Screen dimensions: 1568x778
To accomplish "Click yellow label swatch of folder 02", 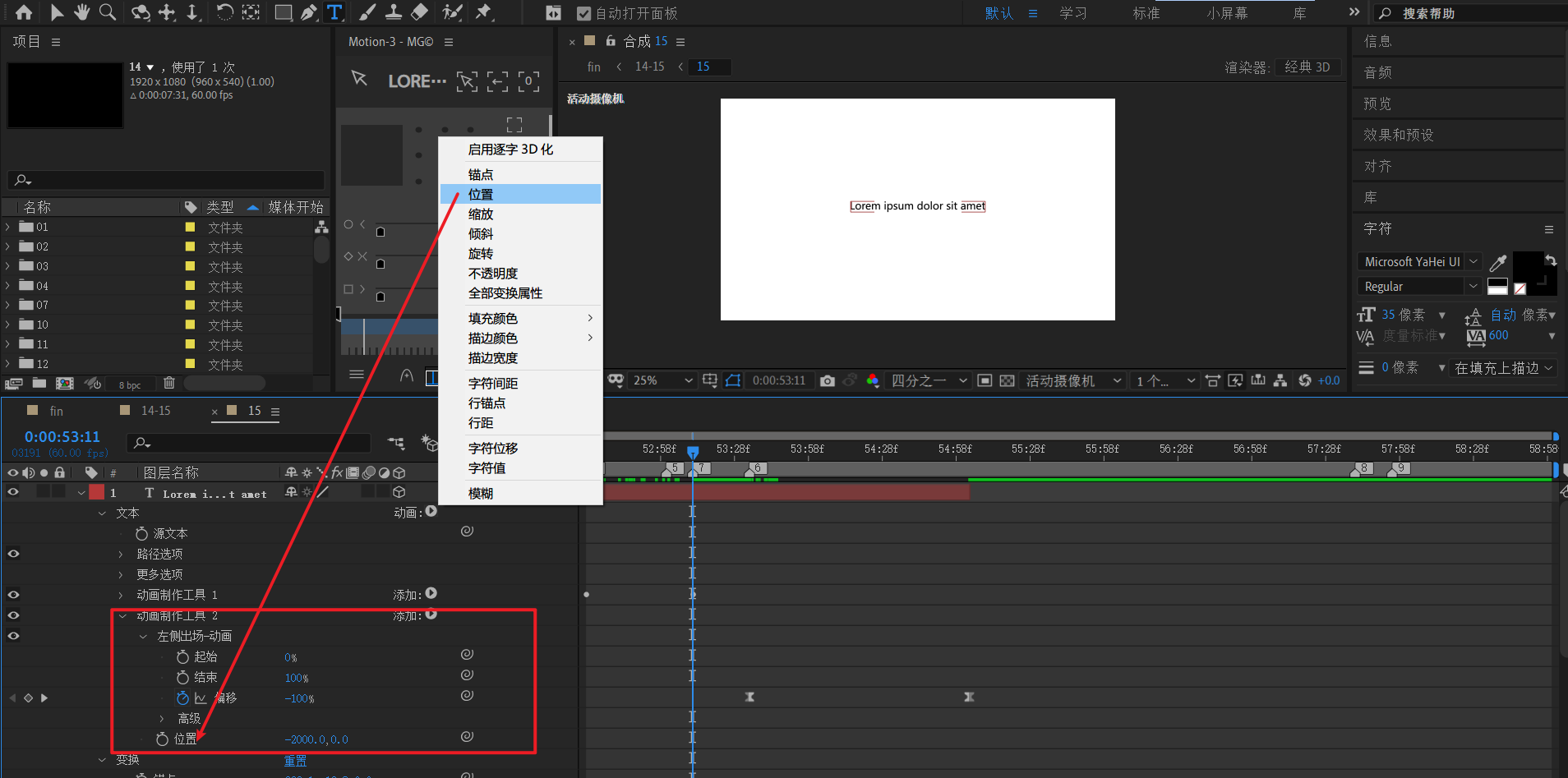I will [x=190, y=246].
